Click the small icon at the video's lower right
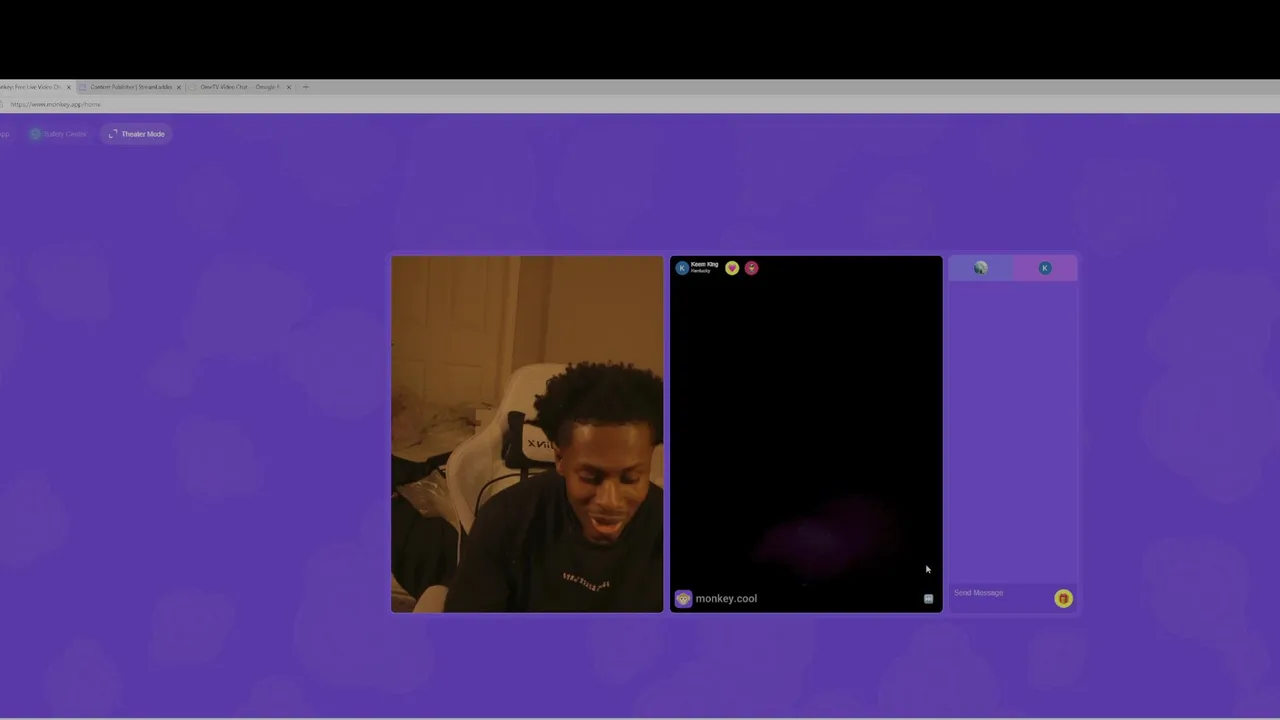Screen dimensions: 1280x720 pyautogui.click(x=929, y=599)
